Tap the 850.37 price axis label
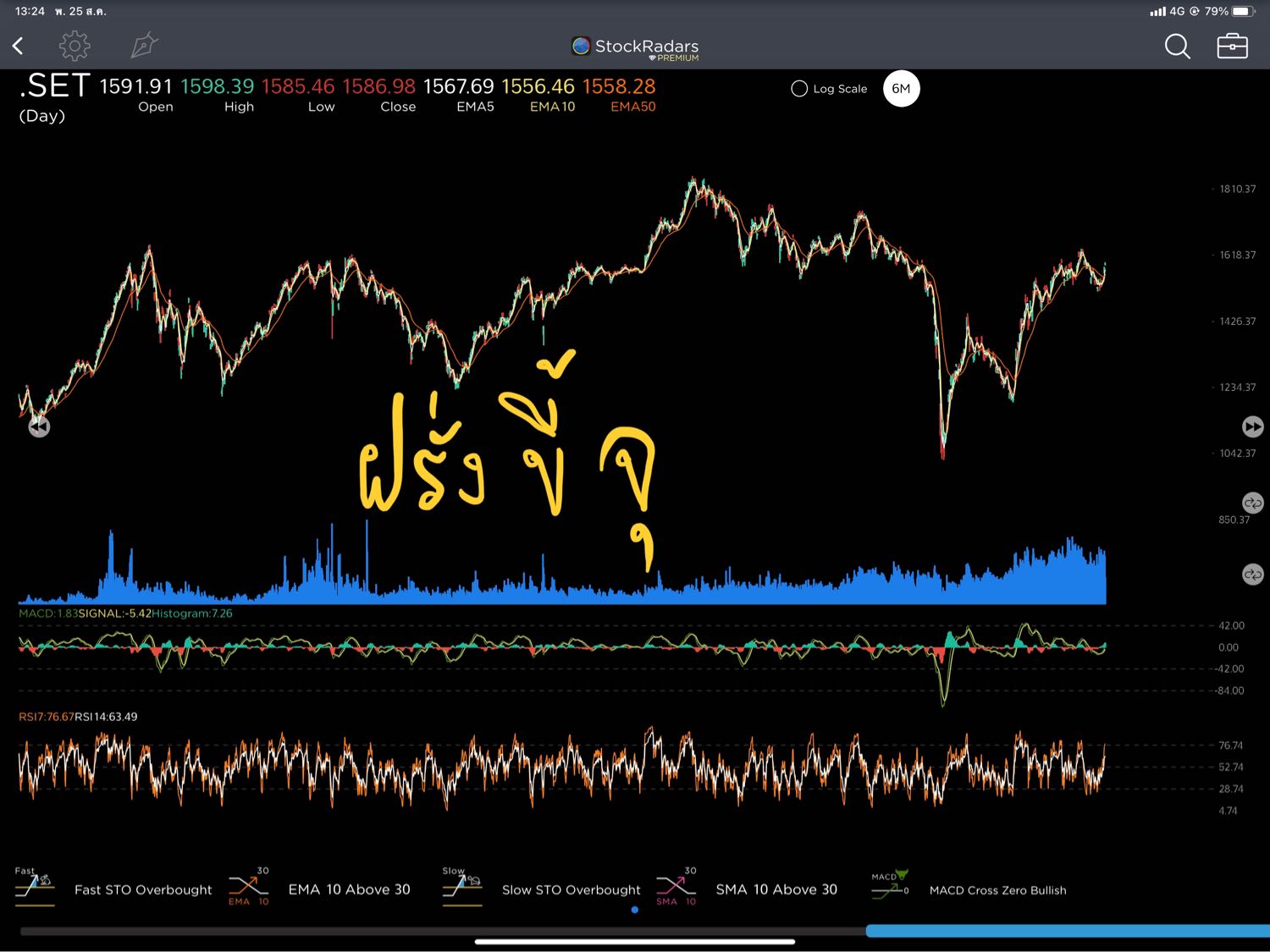Screen dimensions: 1270x952 1234,520
